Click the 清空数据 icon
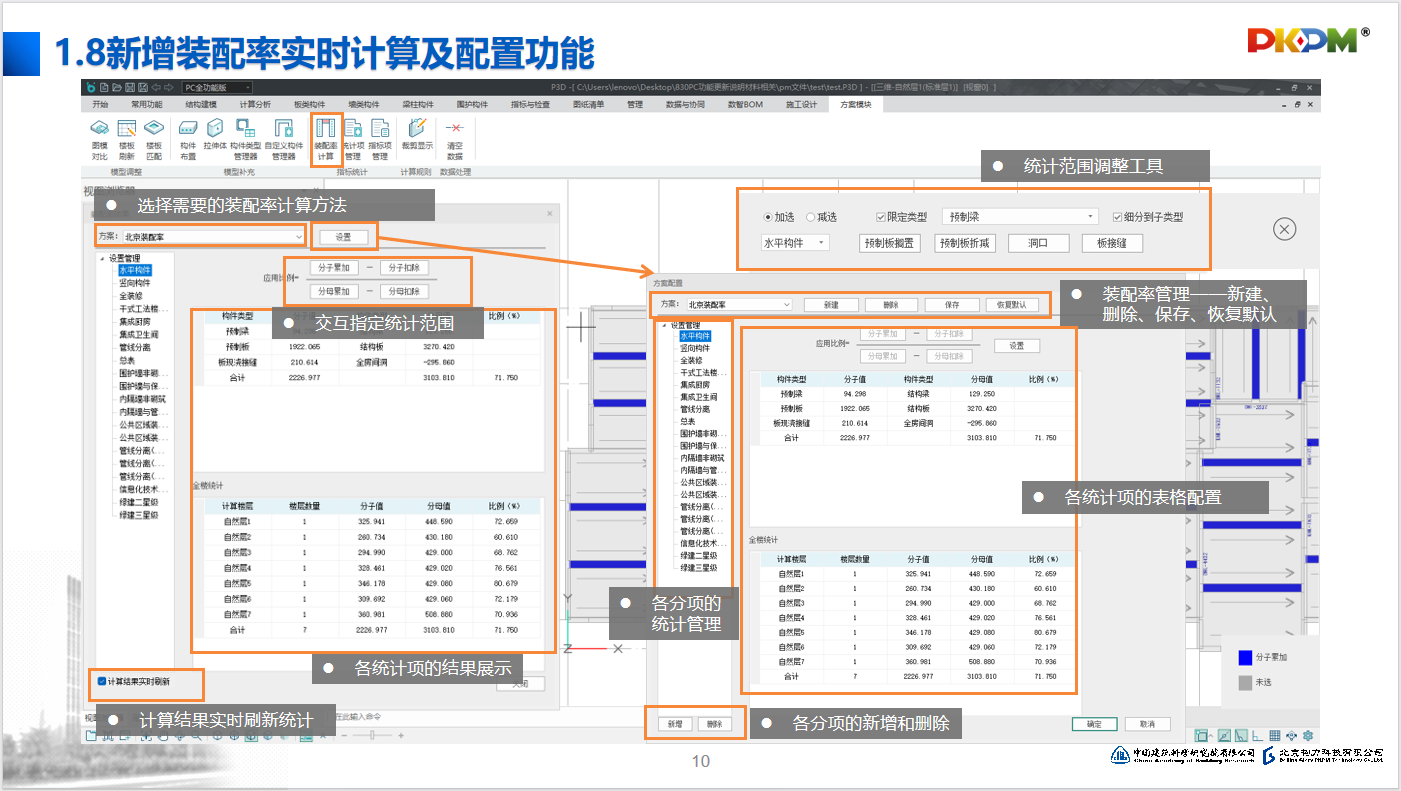The width and height of the screenshot is (1401, 791). tap(454, 139)
